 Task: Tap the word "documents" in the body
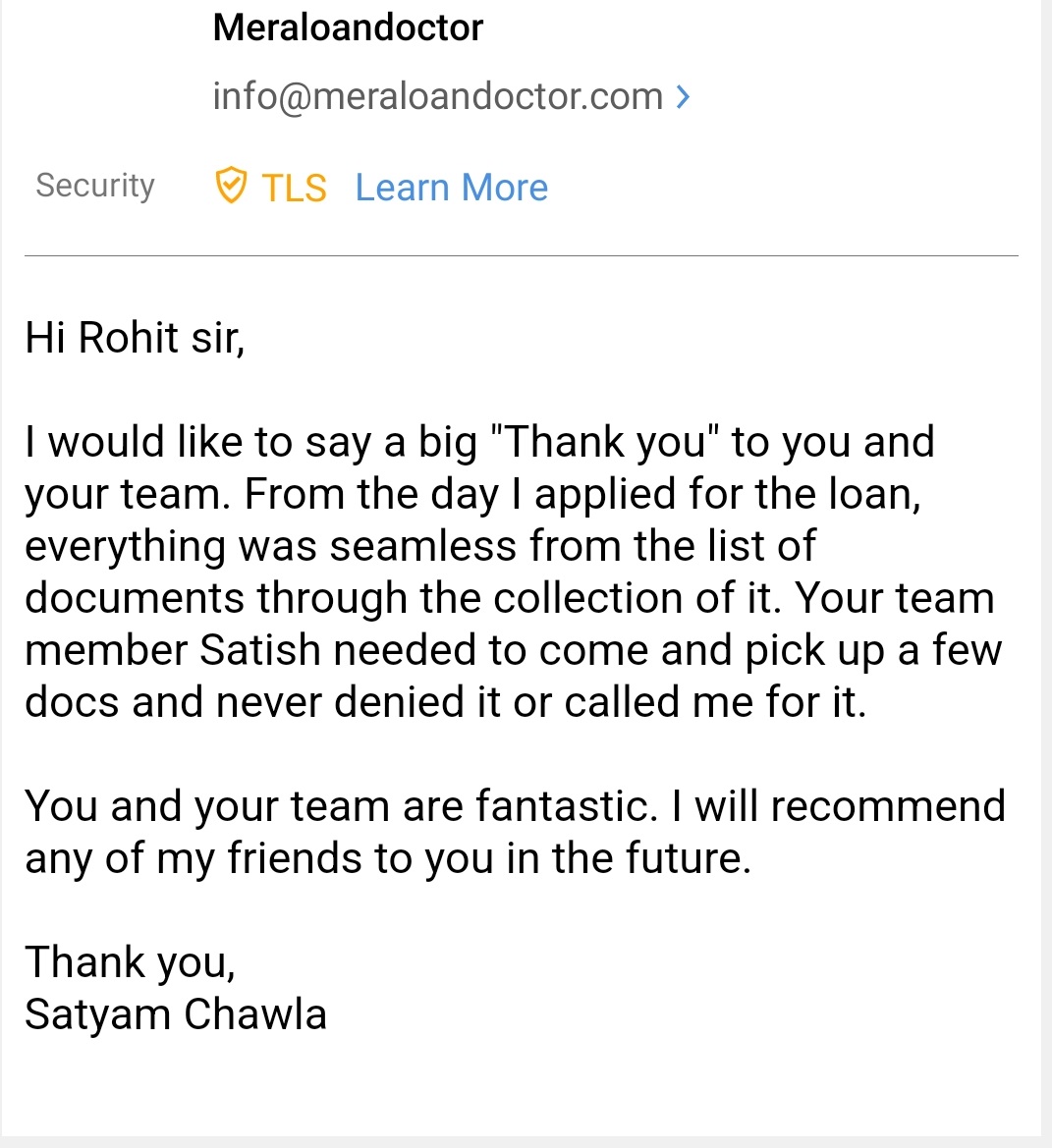(134, 598)
